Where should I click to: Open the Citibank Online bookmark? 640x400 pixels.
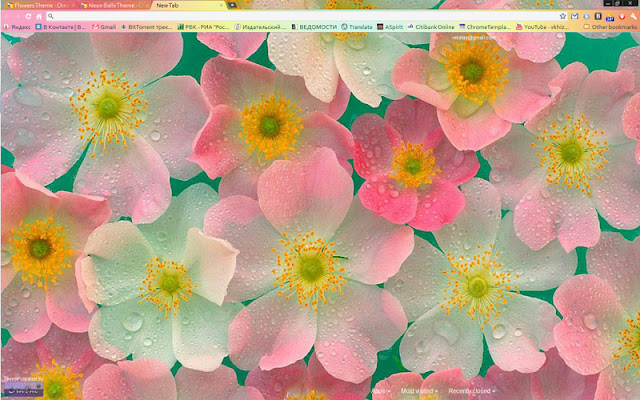coord(431,27)
